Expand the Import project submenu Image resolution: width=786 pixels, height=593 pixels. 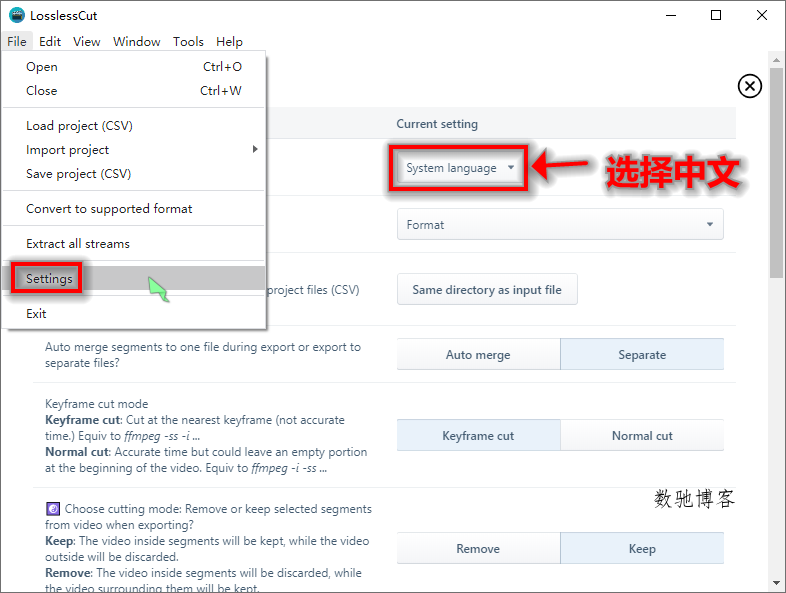click(x=134, y=150)
